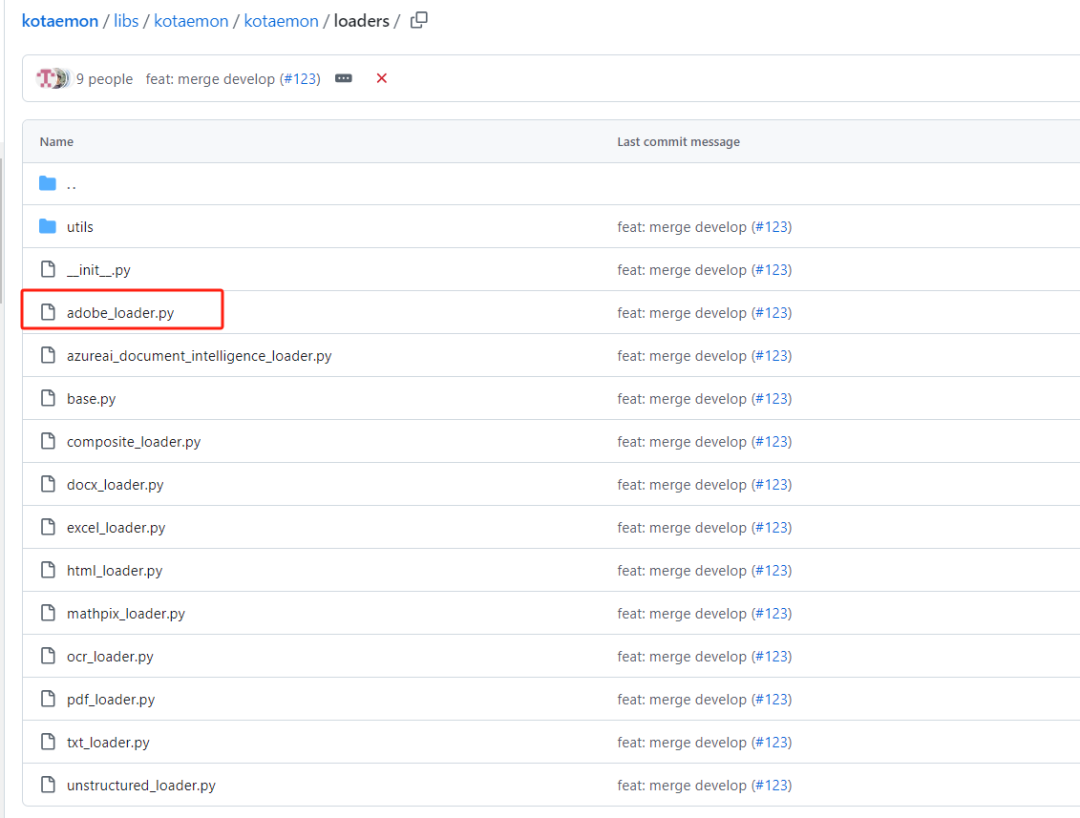Viewport: 1080px width, 818px height.
Task: Click the utils folder icon
Action: coord(48,226)
